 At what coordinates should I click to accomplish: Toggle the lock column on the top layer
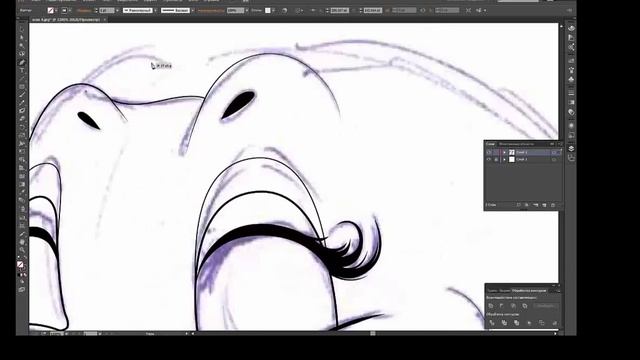[496, 153]
